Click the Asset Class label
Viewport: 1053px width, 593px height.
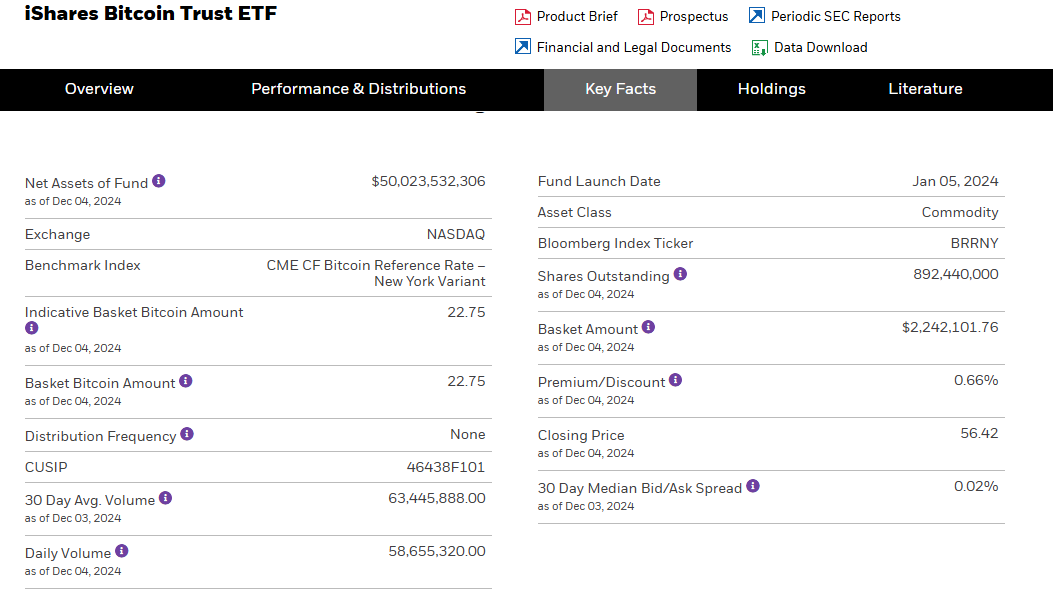click(574, 212)
